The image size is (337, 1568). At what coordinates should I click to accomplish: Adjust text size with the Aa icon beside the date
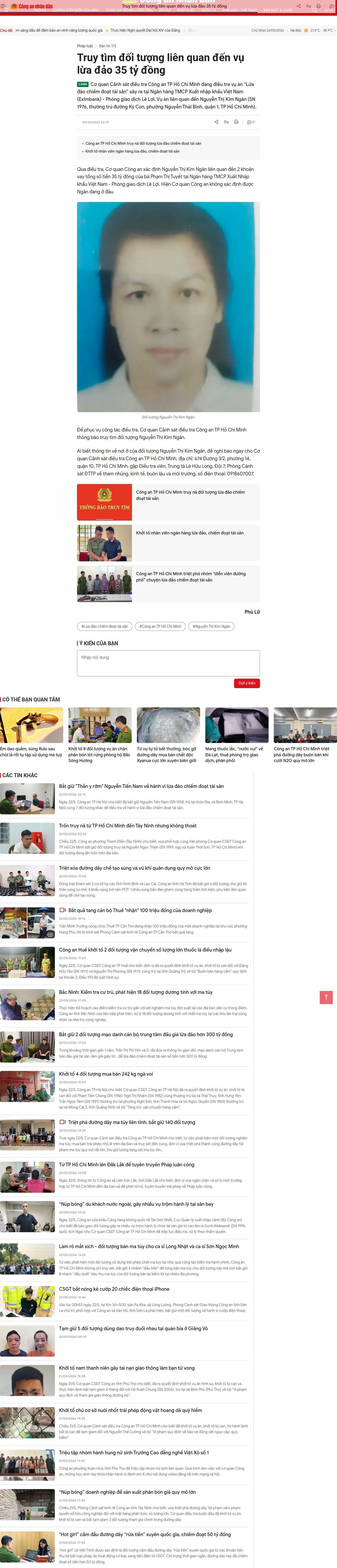(x=226, y=122)
